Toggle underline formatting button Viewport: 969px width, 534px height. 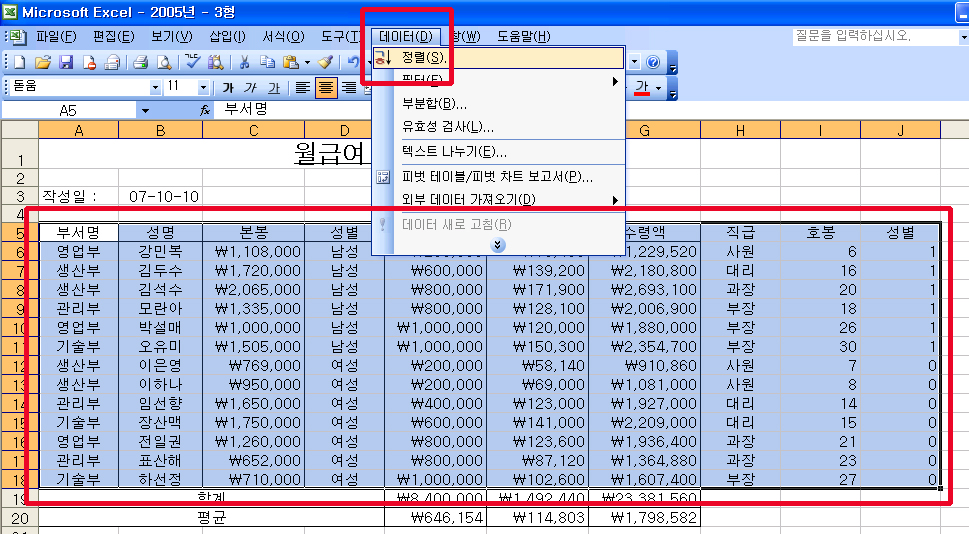(x=274, y=88)
